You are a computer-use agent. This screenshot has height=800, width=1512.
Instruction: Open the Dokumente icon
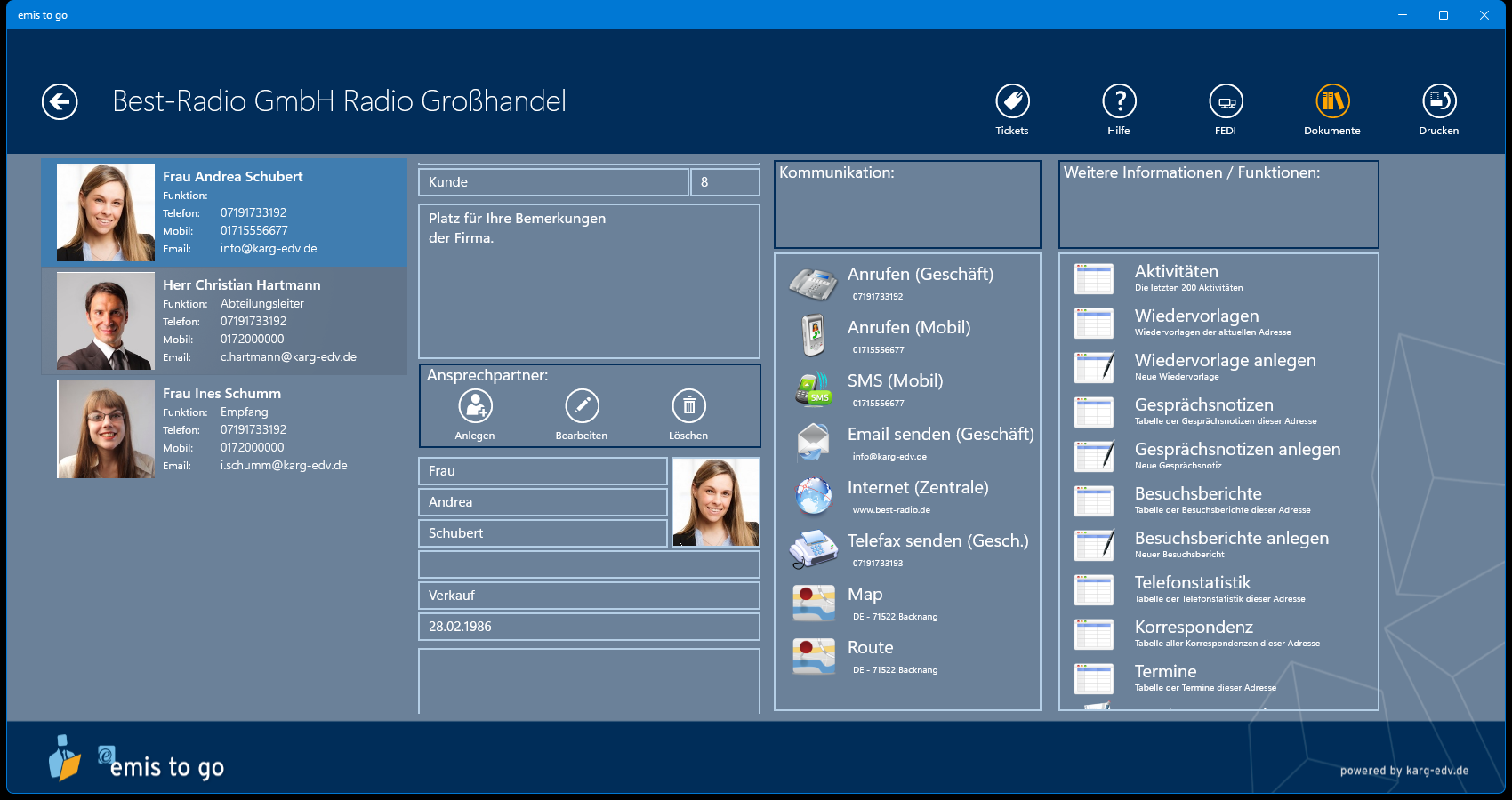[1332, 101]
